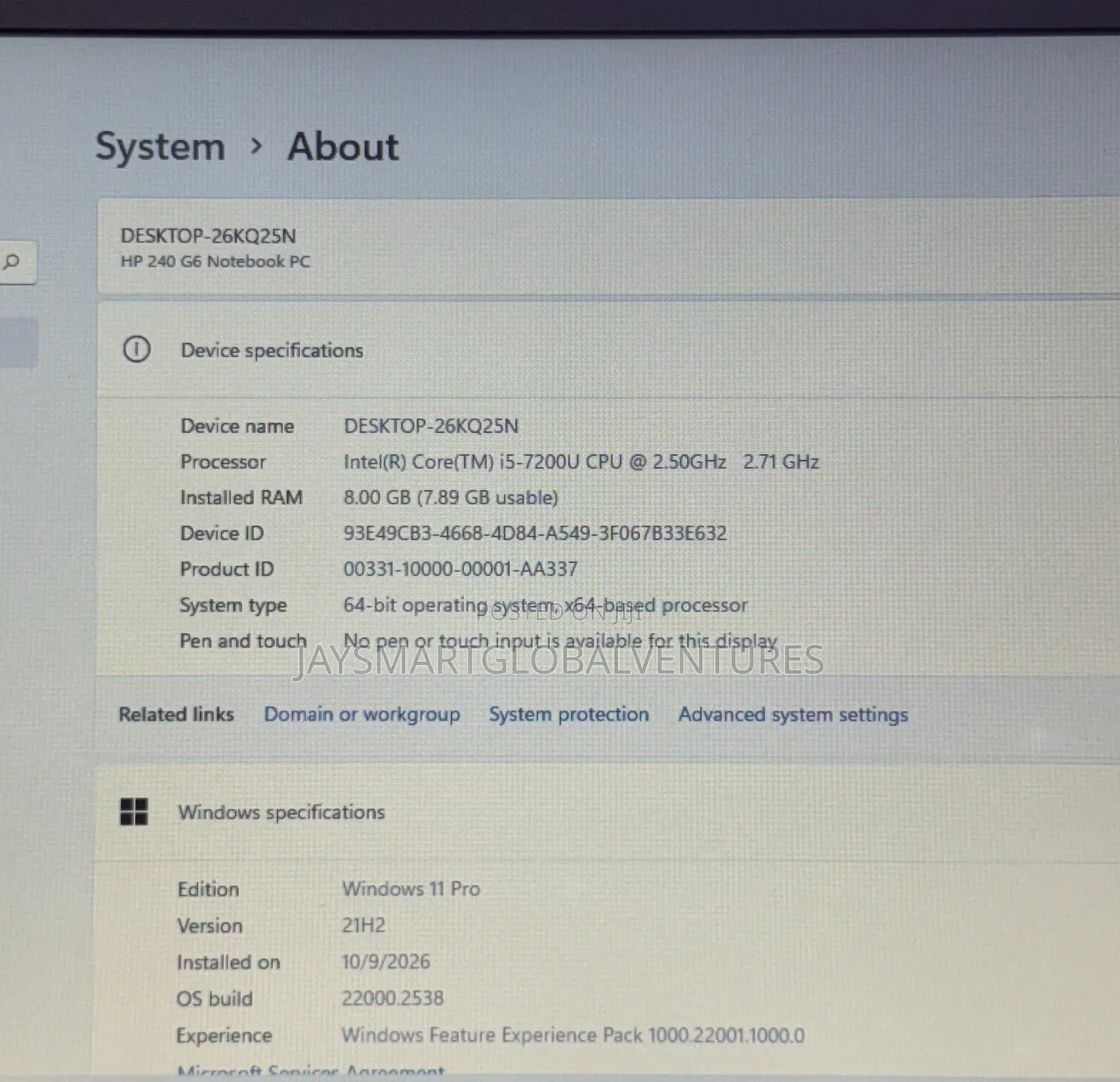This screenshot has height=1082, width=1120.
Task: Collapse the Windows specifications section header
Action: [x=607, y=812]
